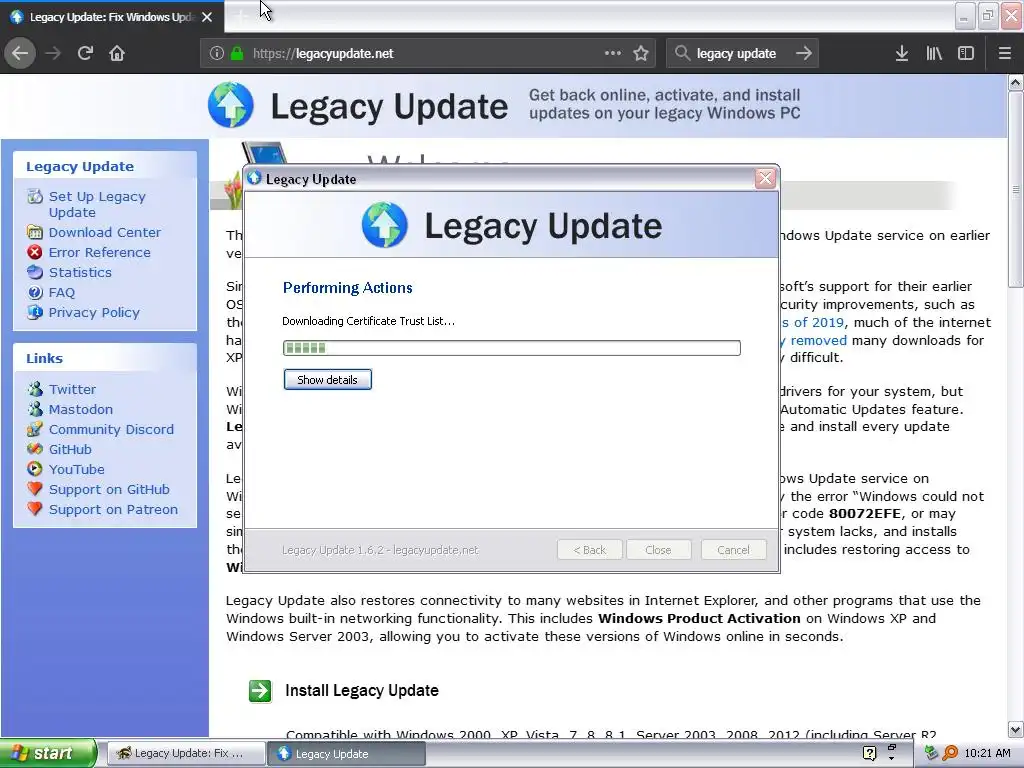Click the YouTube media player icon
Viewport: 1024px width, 768px height.
tap(35, 469)
